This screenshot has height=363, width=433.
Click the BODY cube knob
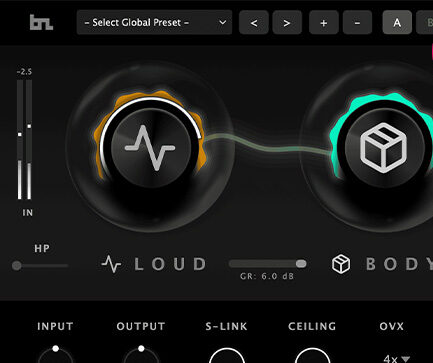384,147
